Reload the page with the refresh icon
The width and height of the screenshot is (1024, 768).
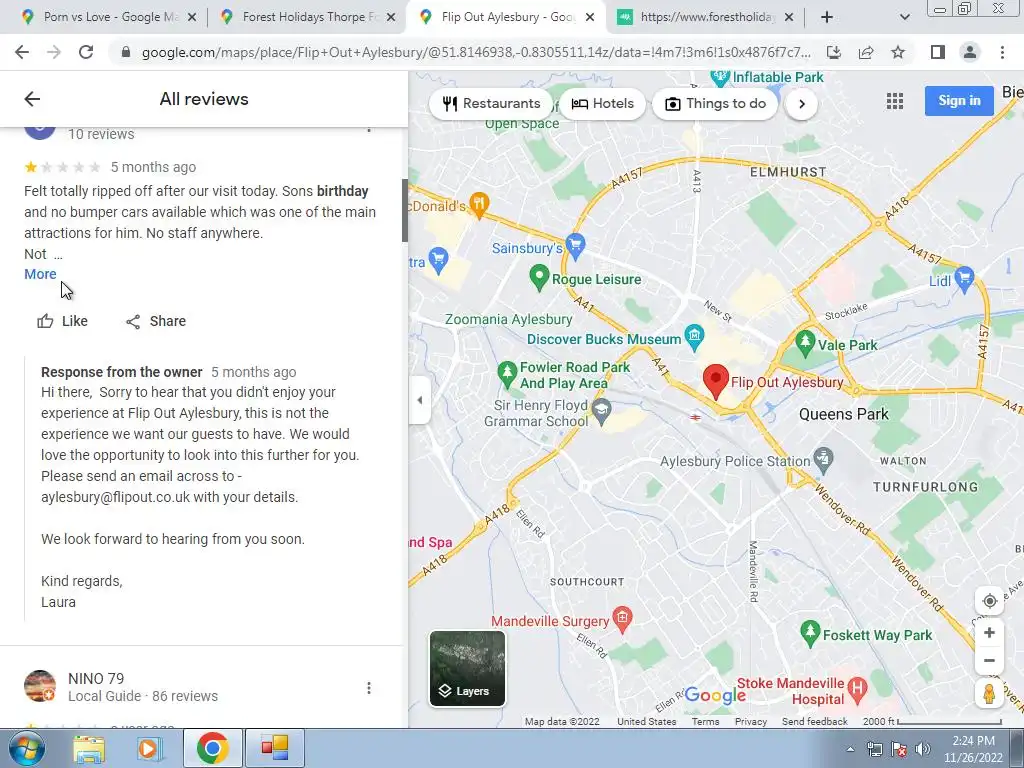tap(86, 52)
